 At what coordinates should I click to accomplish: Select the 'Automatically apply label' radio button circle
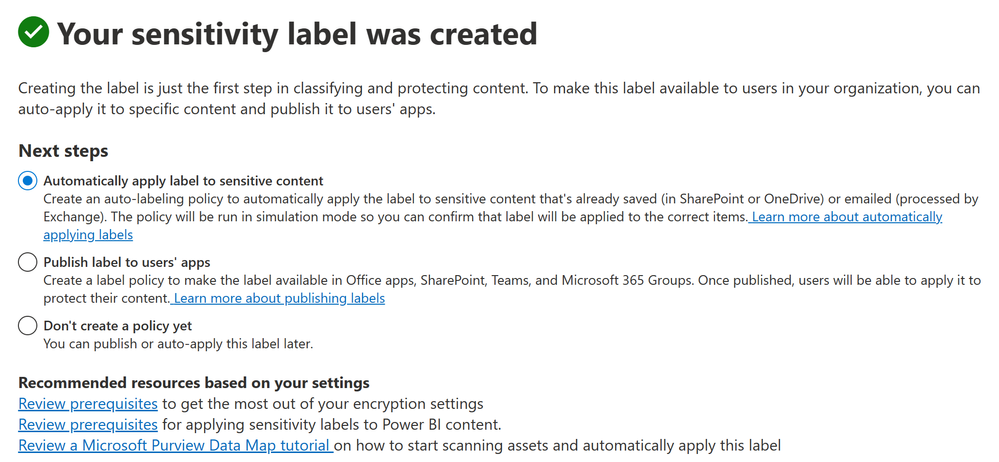pyautogui.click(x=27, y=180)
